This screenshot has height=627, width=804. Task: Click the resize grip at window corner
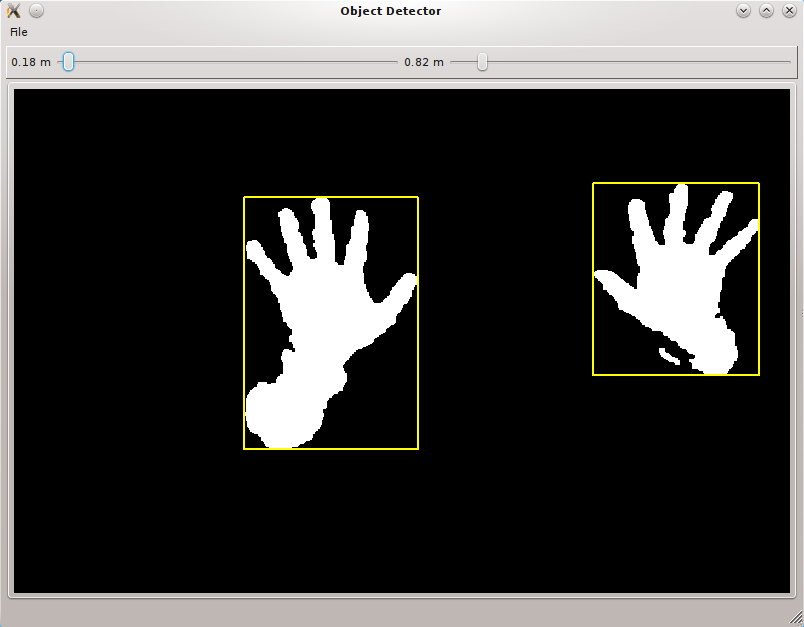[x=796, y=619]
